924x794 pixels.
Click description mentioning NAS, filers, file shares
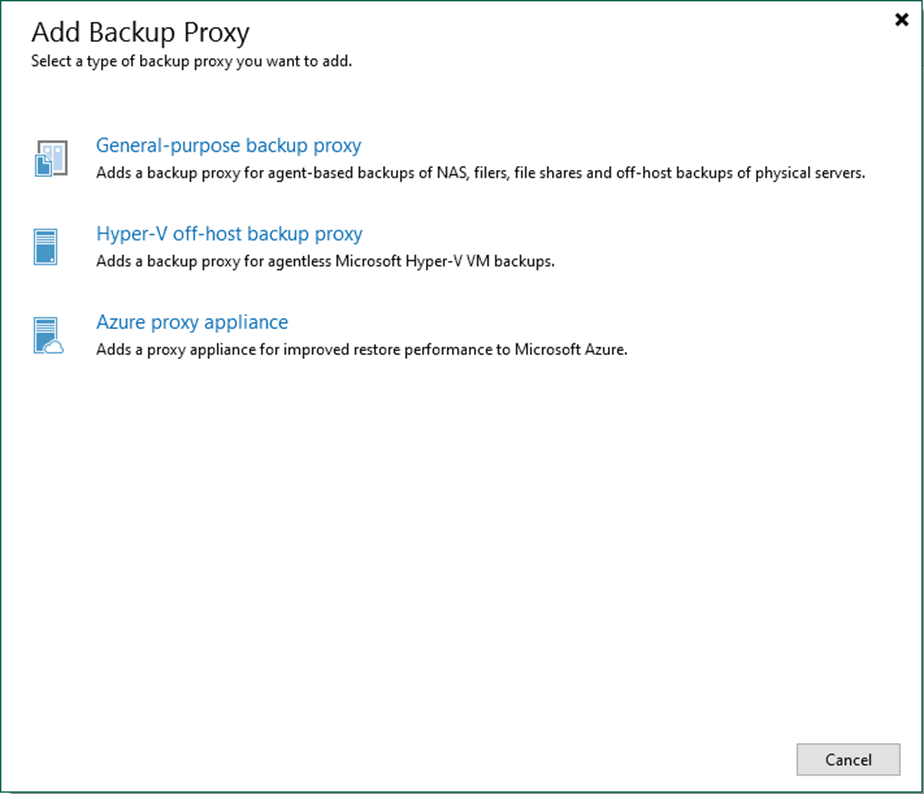point(480,173)
